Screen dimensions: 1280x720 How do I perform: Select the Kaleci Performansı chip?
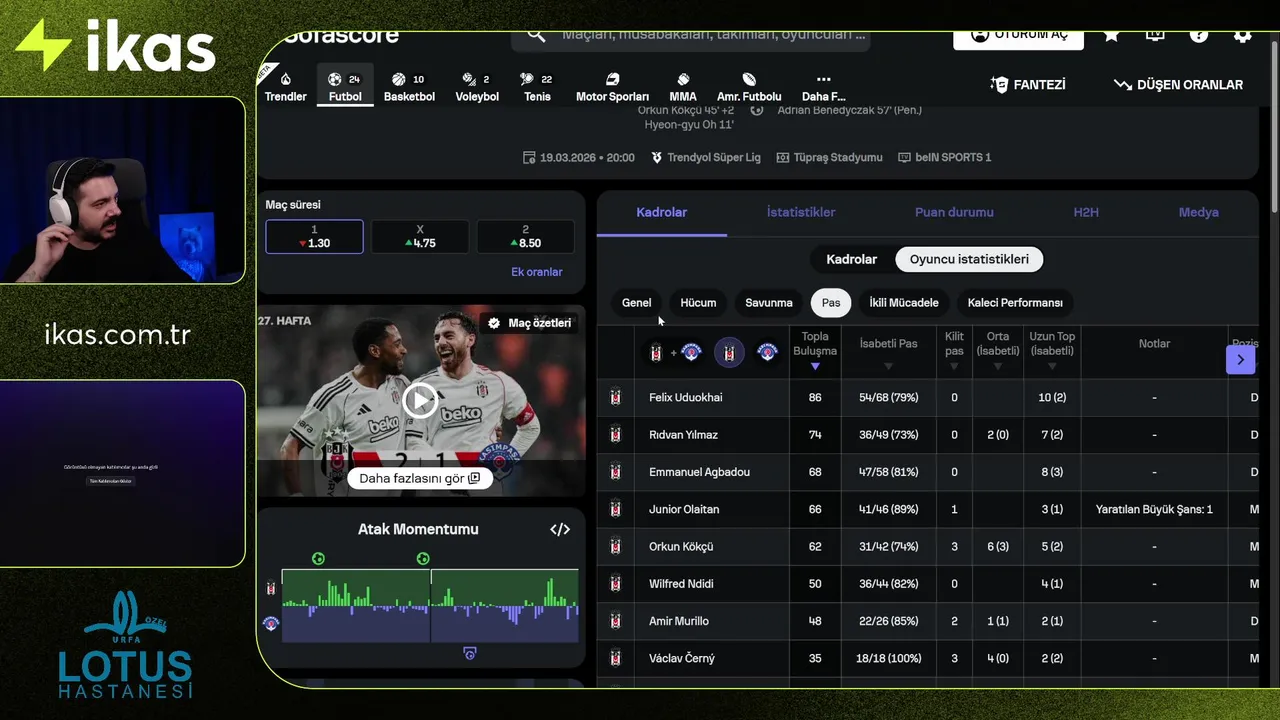pyautogui.click(x=1015, y=303)
